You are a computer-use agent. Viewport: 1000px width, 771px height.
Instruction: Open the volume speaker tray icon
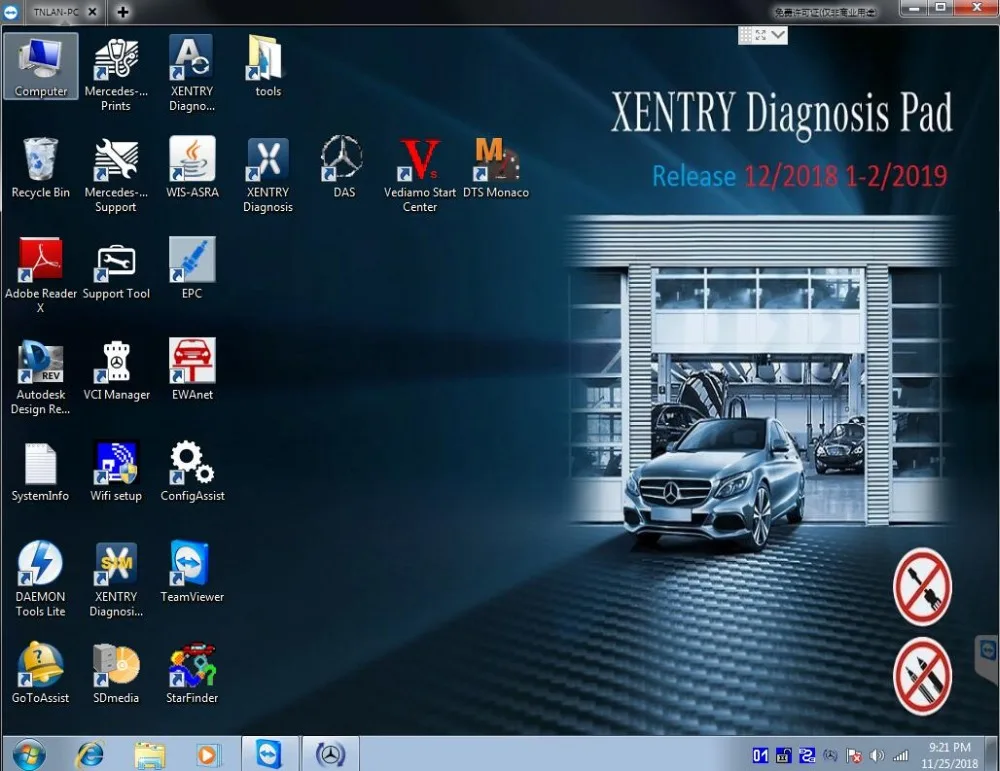pos(877,755)
